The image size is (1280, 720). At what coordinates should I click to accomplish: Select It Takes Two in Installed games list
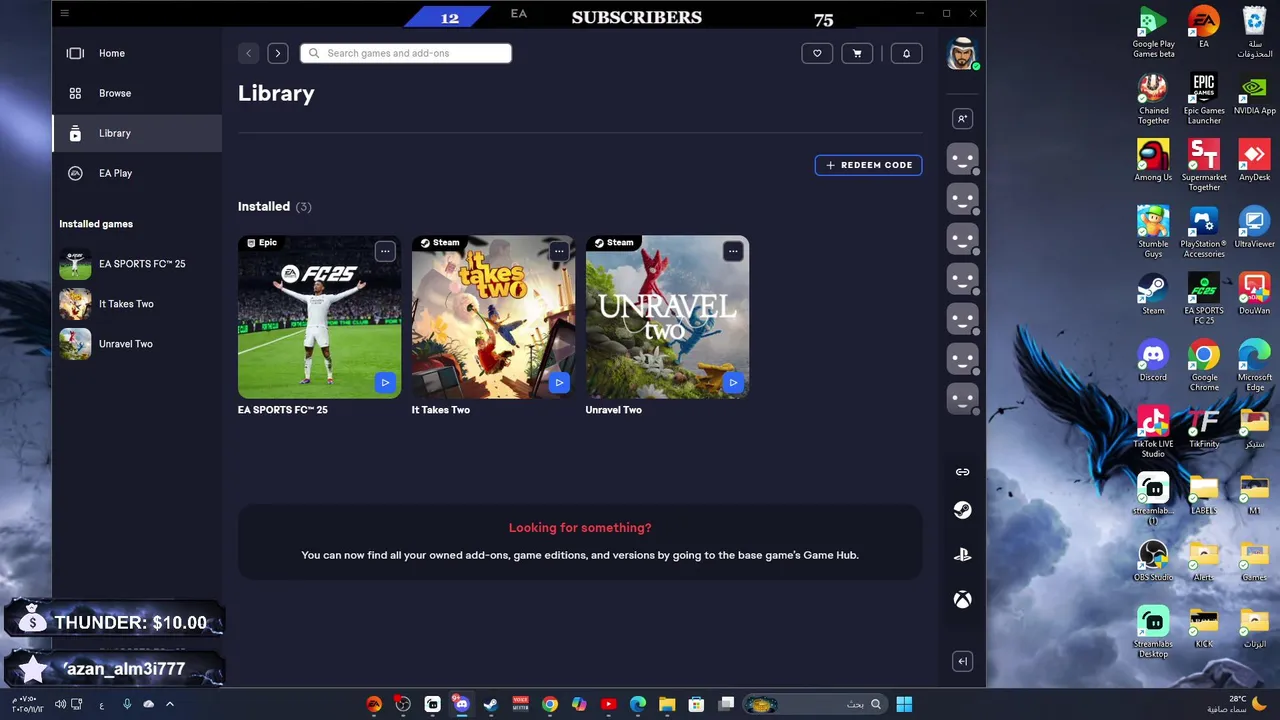[x=137, y=304]
